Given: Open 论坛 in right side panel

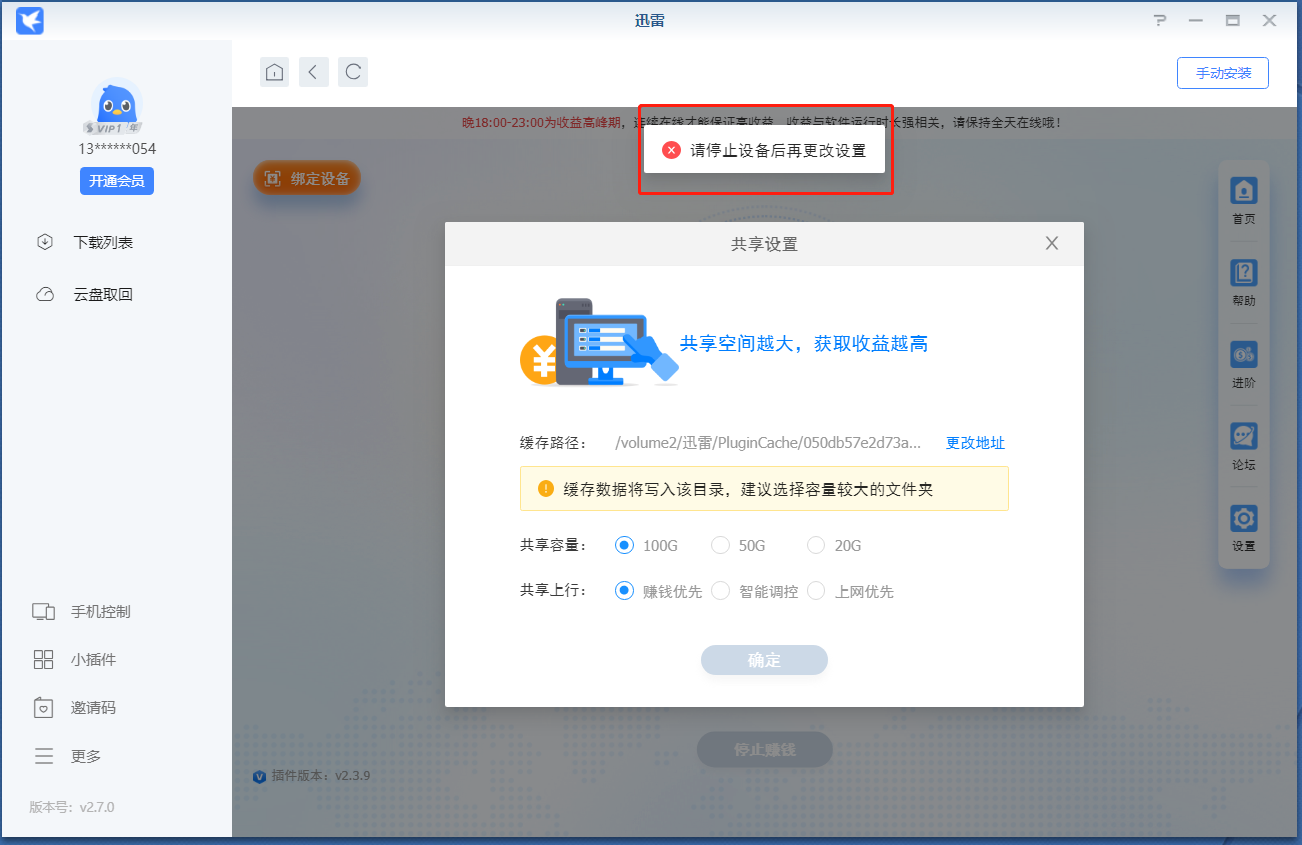Looking at the screenshot, I should (1244, 447).
